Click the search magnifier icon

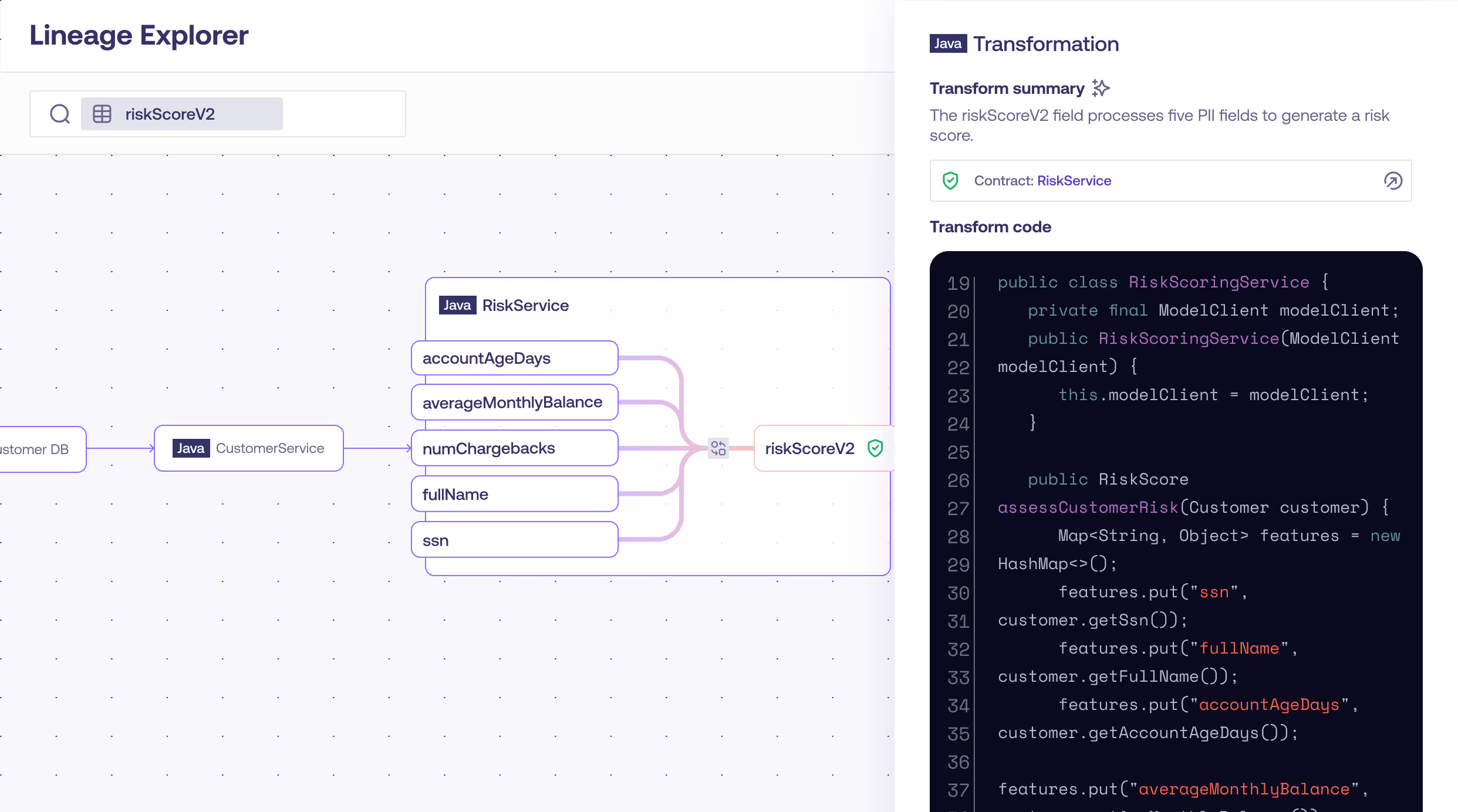pyautogui.click(x=60, y=114)
